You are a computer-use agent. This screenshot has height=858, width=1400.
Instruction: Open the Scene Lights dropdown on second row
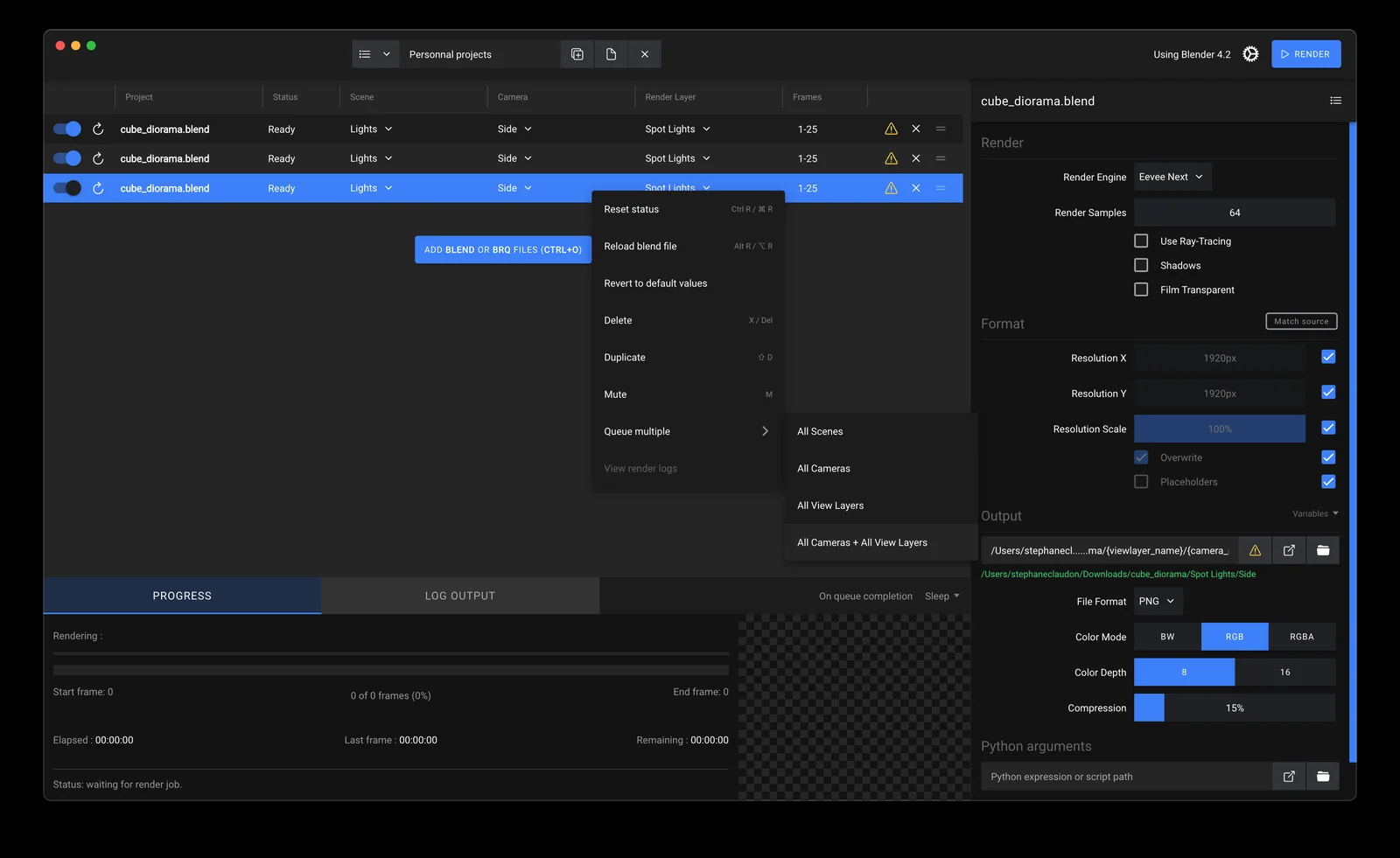369,158
